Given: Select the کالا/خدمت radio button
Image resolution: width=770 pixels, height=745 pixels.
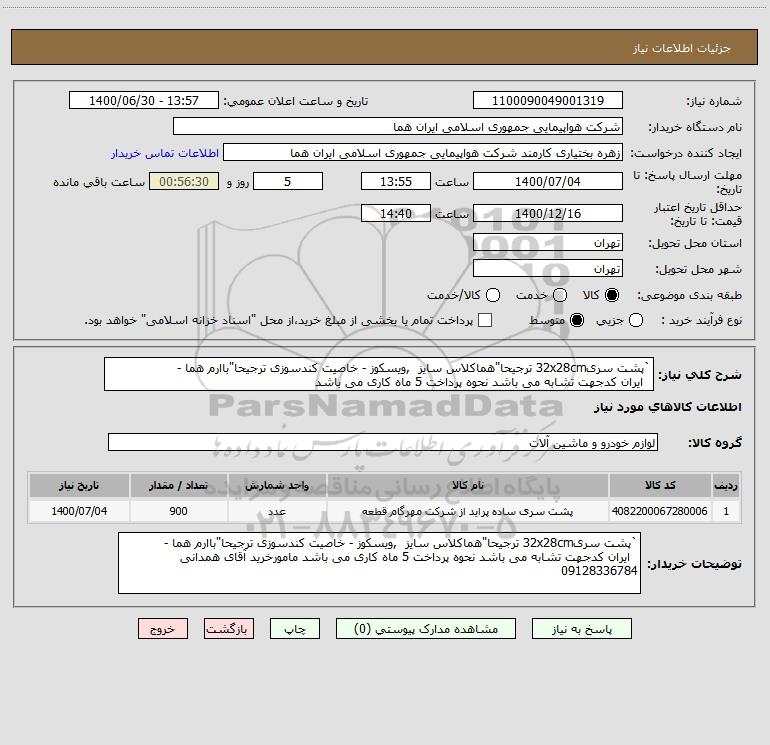Looking at the screenshot, I should click(x=493, y=295).
